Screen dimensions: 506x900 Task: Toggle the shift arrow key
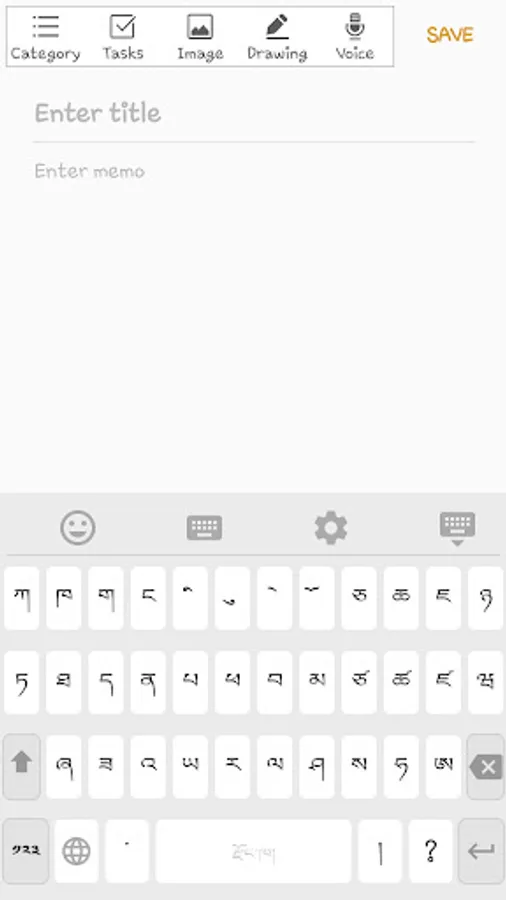point(22,766)
